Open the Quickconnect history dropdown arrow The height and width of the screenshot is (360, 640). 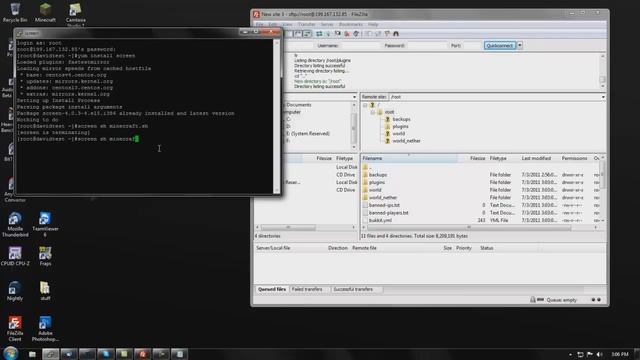coord(520,46)
